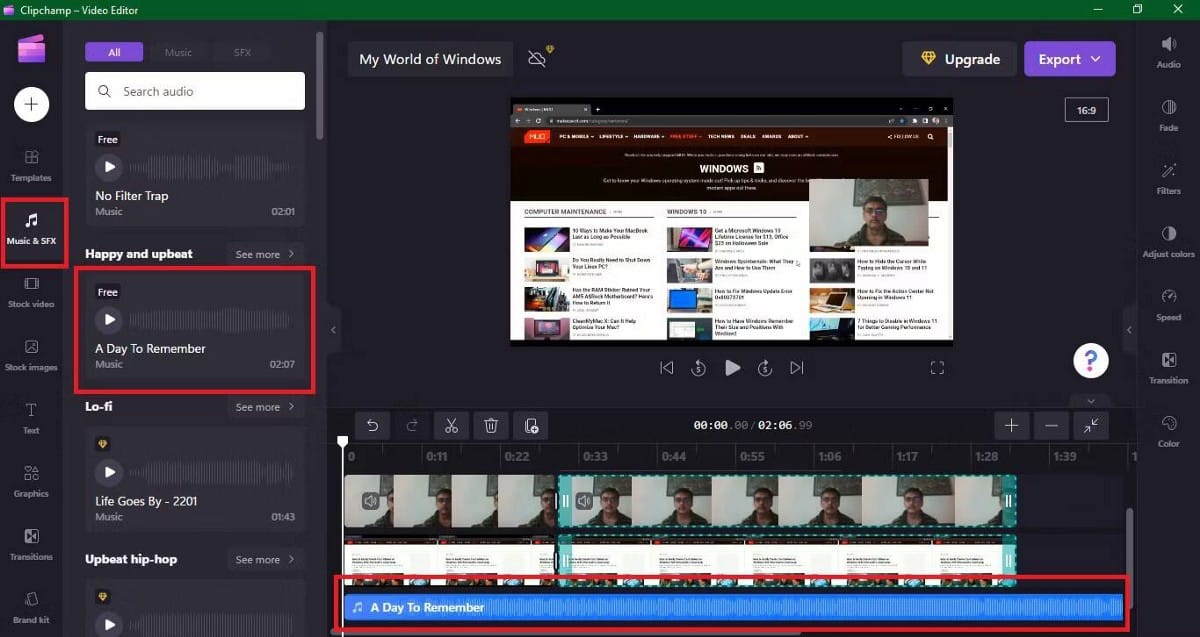Open the Transitions panel
This screenshot has height=637, width=1200.
(x=31, y=548)
